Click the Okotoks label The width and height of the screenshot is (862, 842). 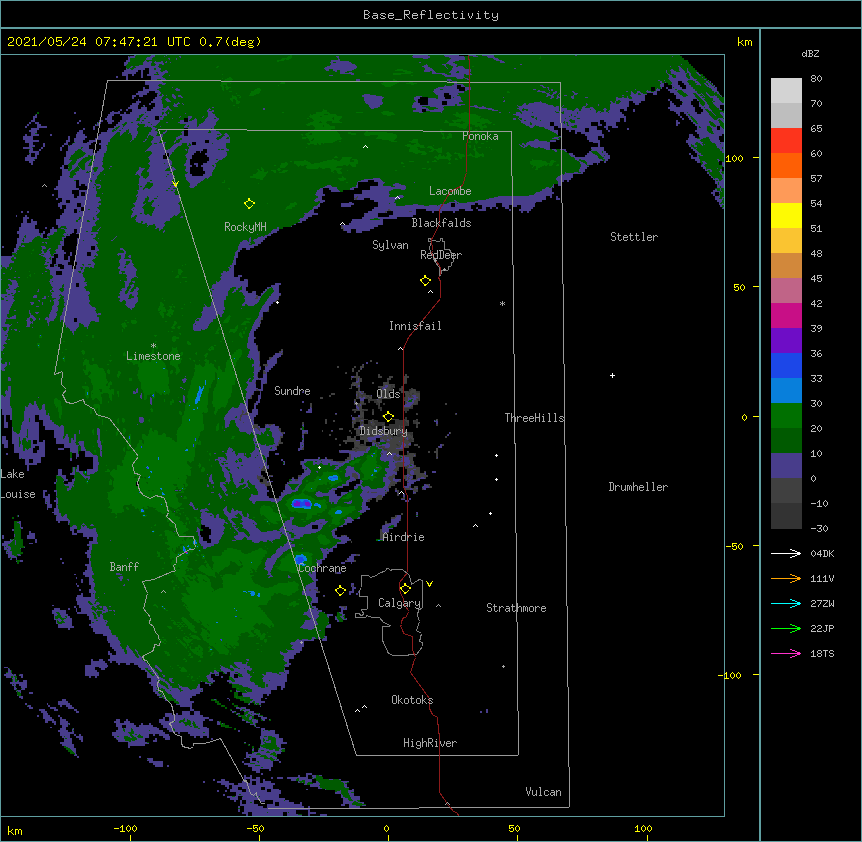[412, 700]
